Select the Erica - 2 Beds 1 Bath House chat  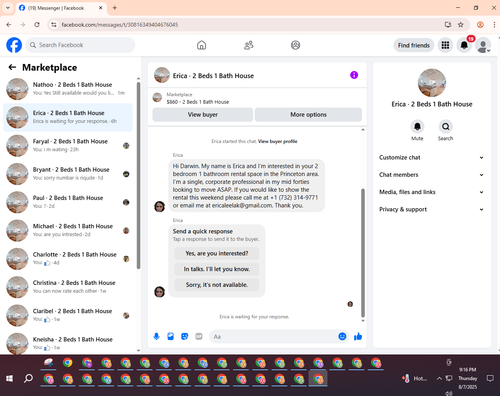[x=68, y=117]
